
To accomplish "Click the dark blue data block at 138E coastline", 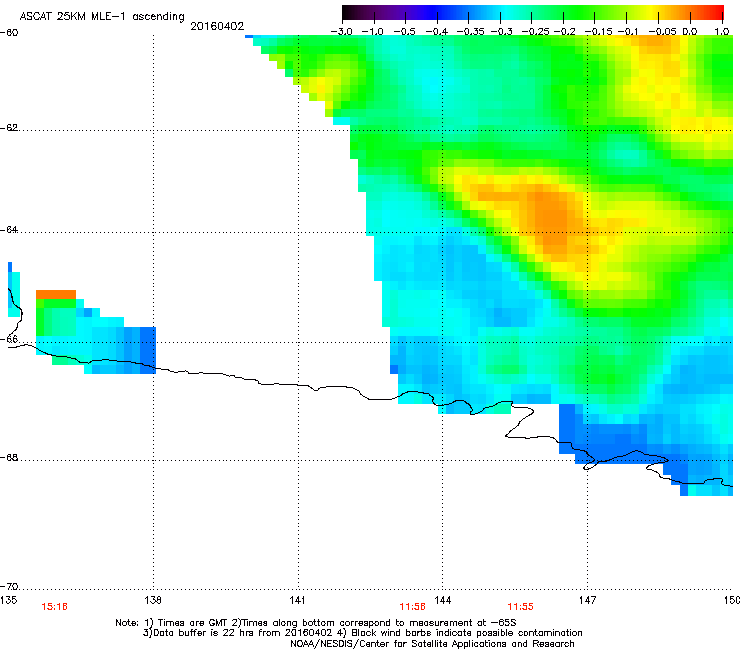I will click(x=148, y=350).
